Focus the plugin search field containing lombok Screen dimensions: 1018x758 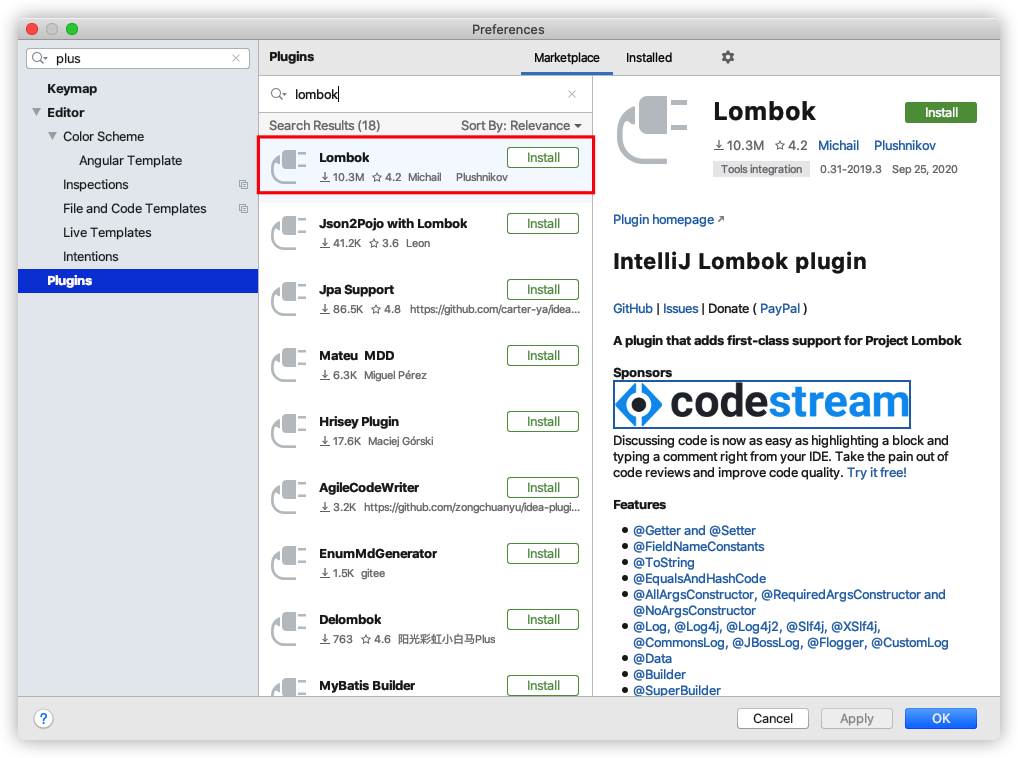[425, 94]
